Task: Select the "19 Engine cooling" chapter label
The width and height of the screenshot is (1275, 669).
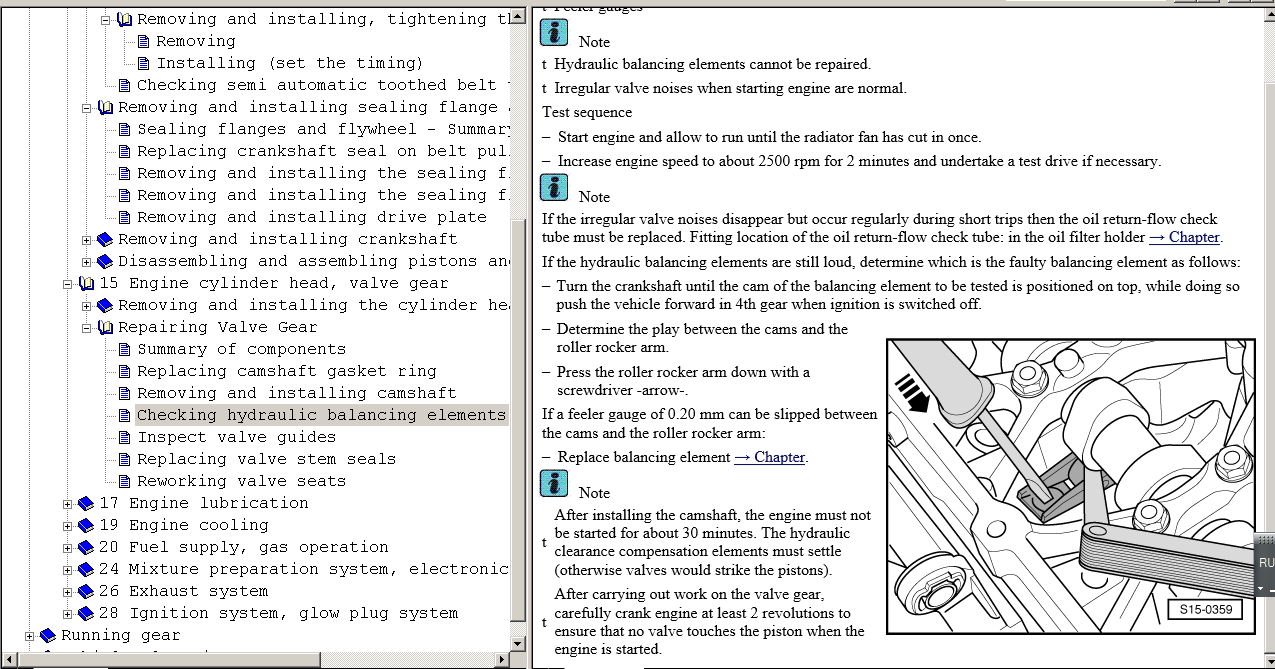Action: 184,525
